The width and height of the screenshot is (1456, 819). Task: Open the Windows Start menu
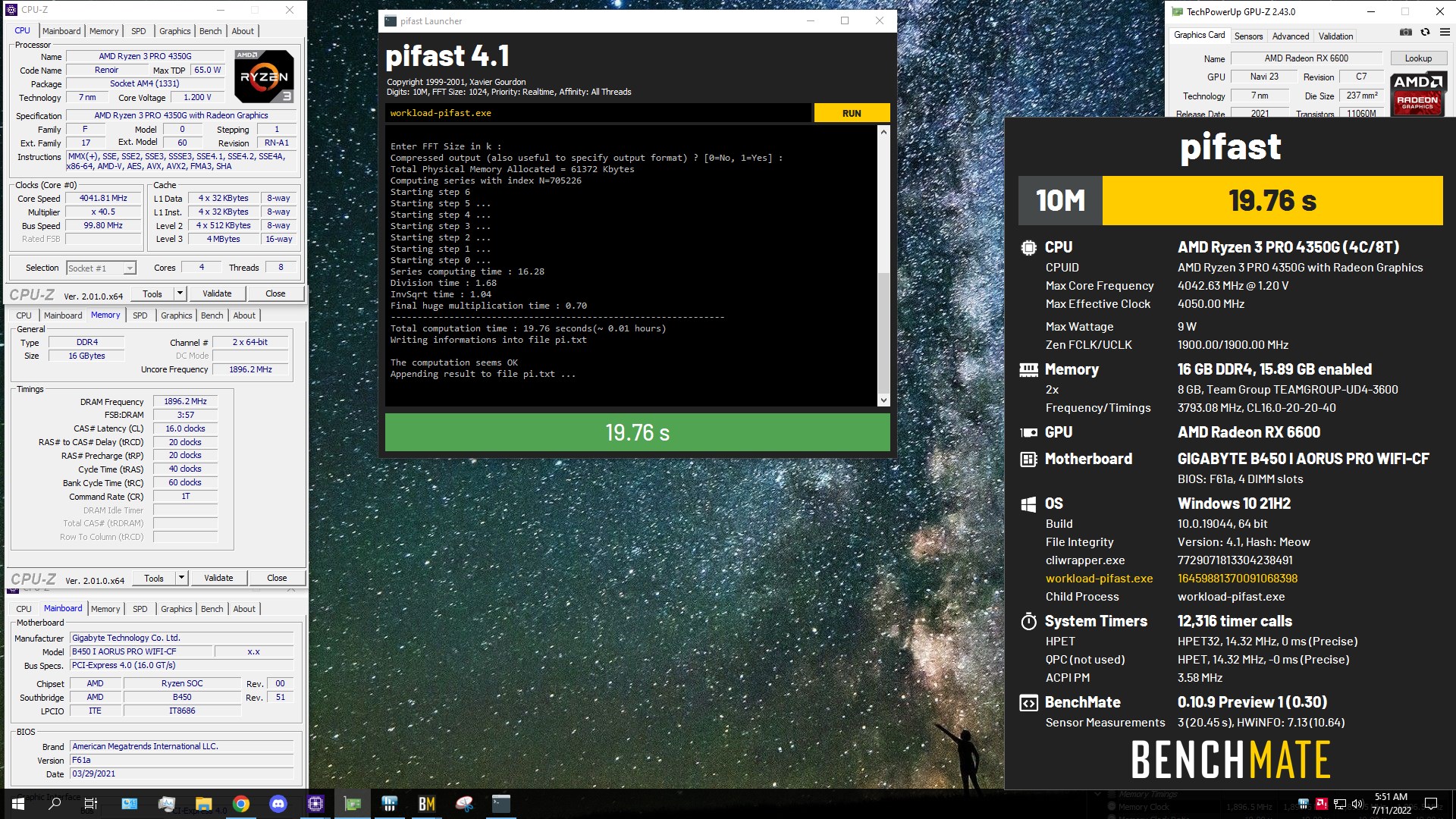coord(18,804)
